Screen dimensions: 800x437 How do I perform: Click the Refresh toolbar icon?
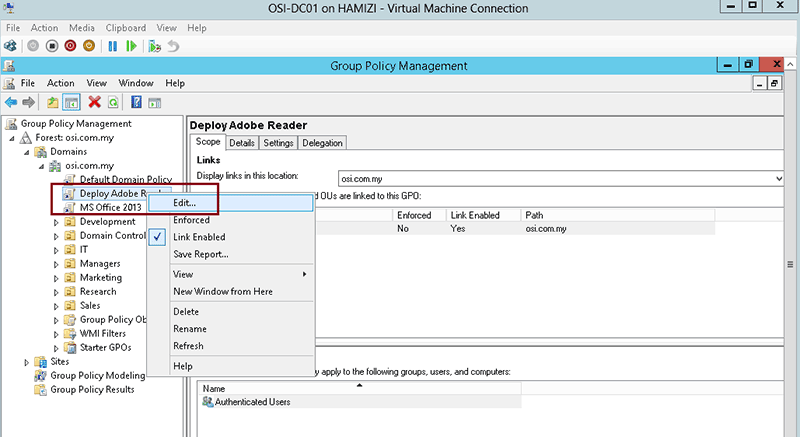coord(113,102)
